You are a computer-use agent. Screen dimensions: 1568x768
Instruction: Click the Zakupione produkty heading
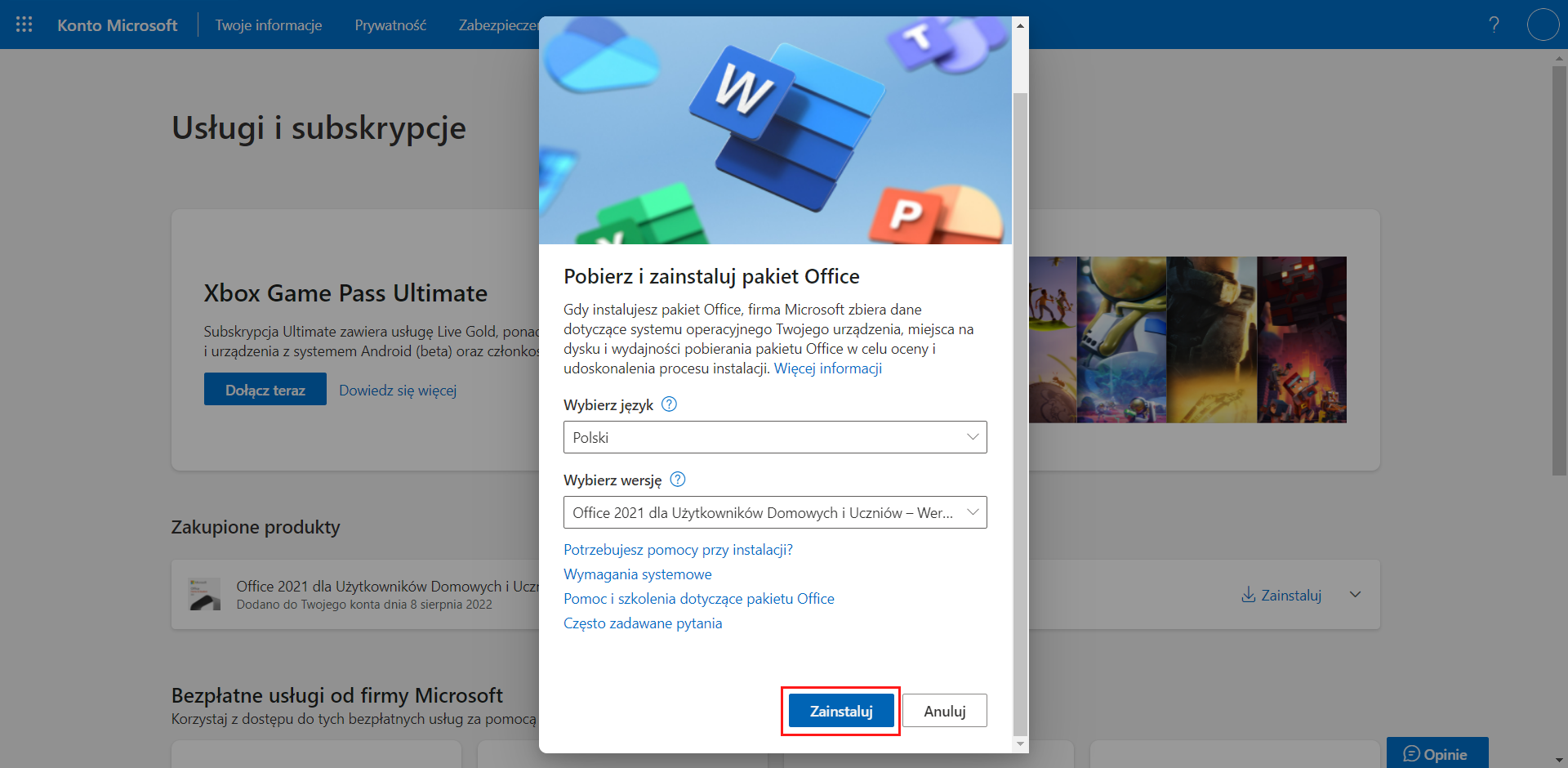pyautogui.click(x=256, y=527)
